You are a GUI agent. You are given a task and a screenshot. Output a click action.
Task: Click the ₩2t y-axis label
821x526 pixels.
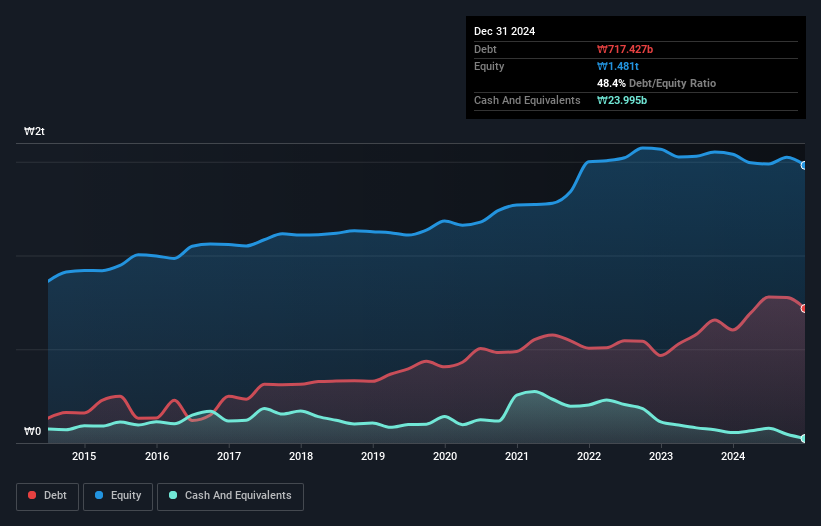coord(34,131)
